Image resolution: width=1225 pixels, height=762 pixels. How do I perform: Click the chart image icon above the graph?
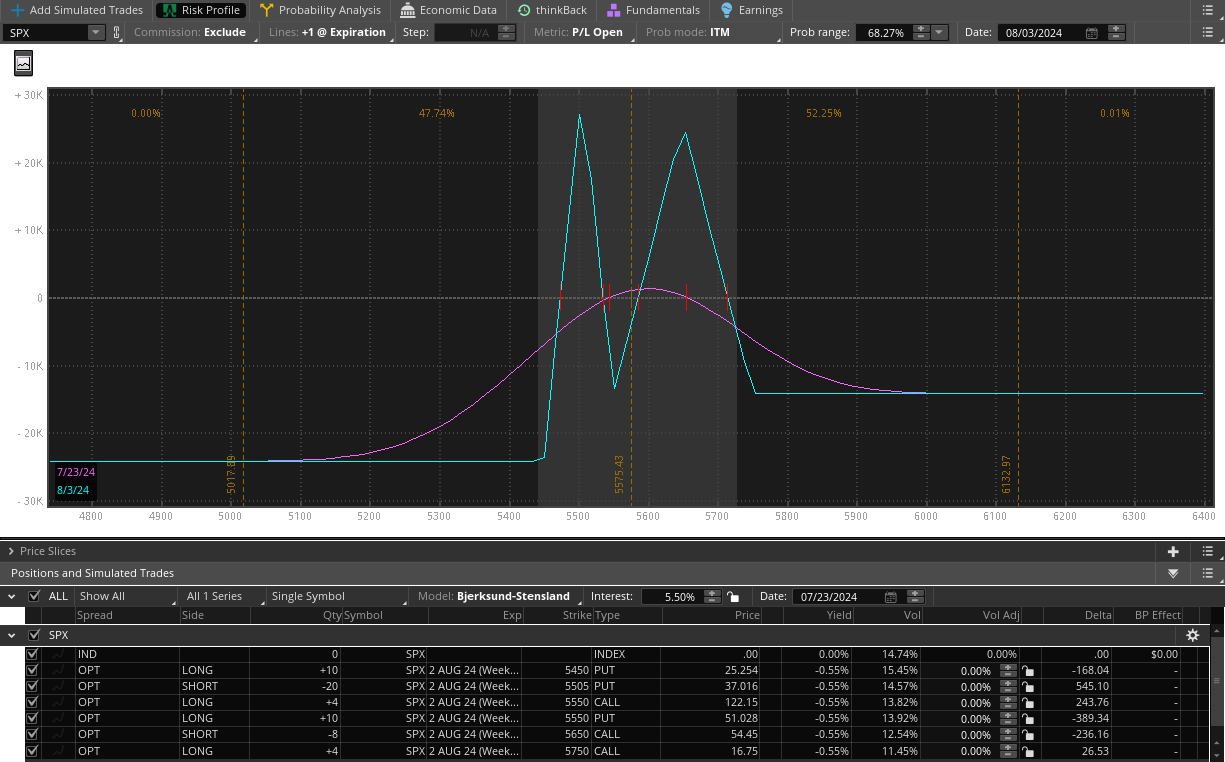point(23,63)
